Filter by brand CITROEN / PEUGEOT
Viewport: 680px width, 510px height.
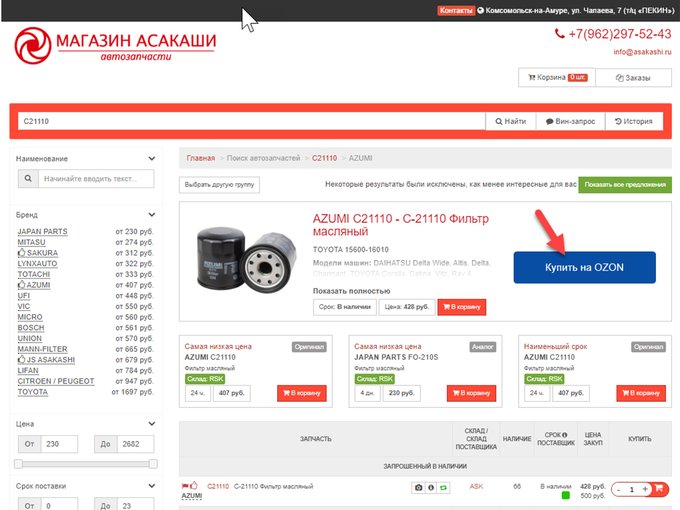pyautogui.click(x=56, y=381)
